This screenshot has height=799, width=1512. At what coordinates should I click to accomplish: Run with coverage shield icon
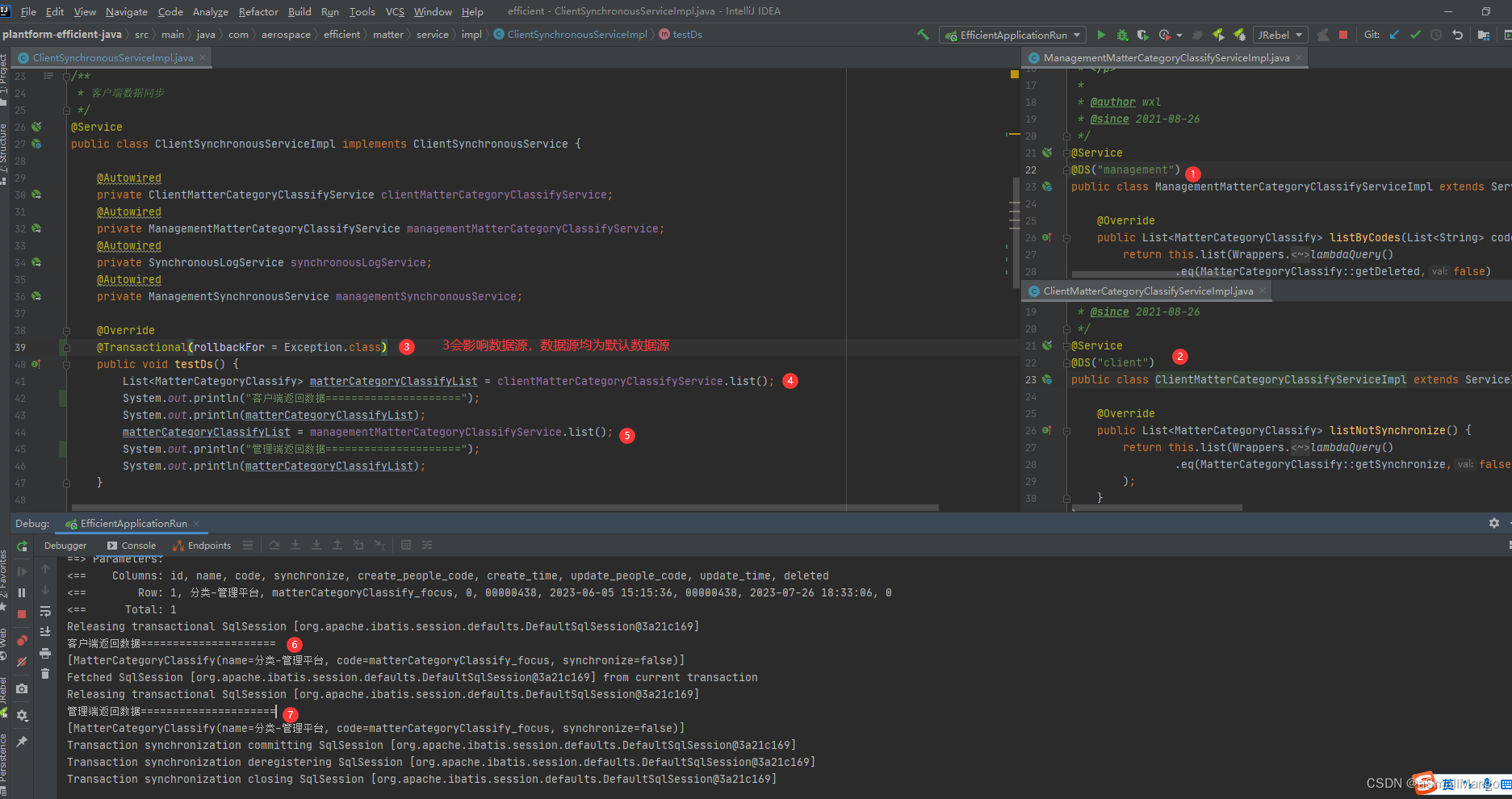[x=1142, y=35]
